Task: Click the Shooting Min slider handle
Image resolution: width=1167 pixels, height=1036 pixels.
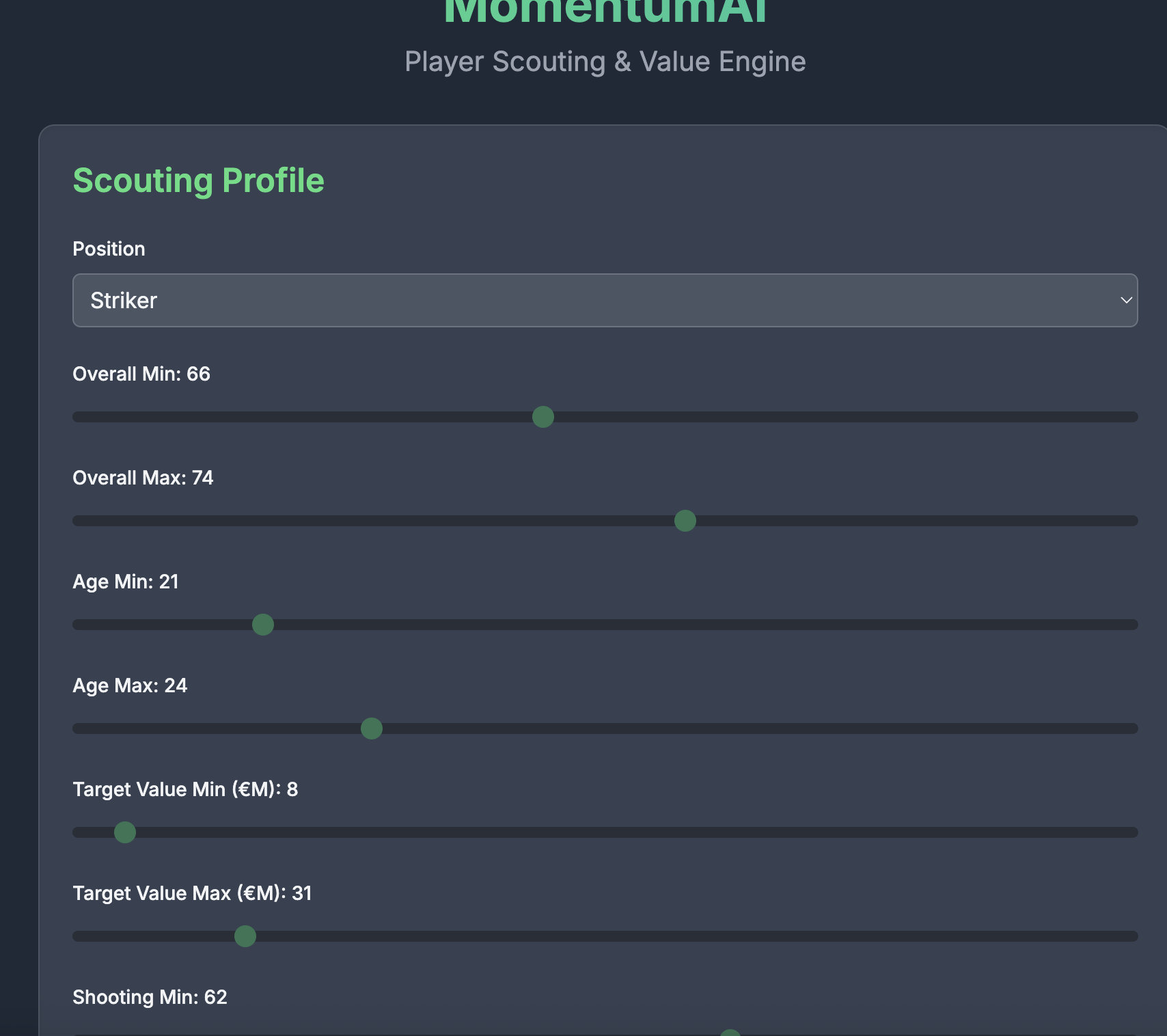Action: pyautogui.click(x=730, y=1033)
